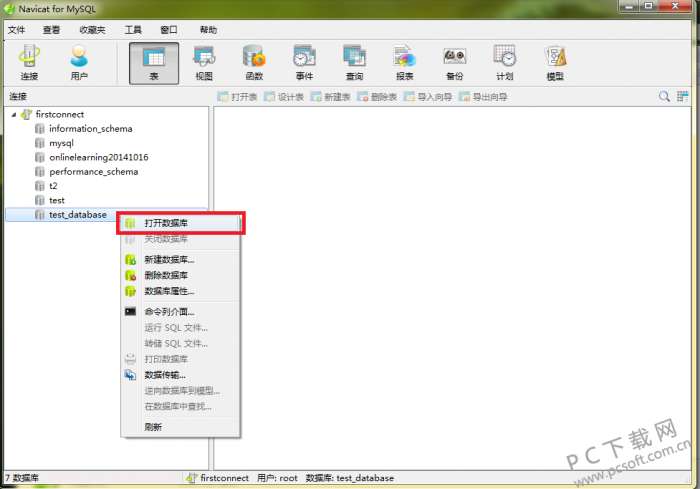
Task: Open the 查看 (View) menu
Action: point(51,30)
